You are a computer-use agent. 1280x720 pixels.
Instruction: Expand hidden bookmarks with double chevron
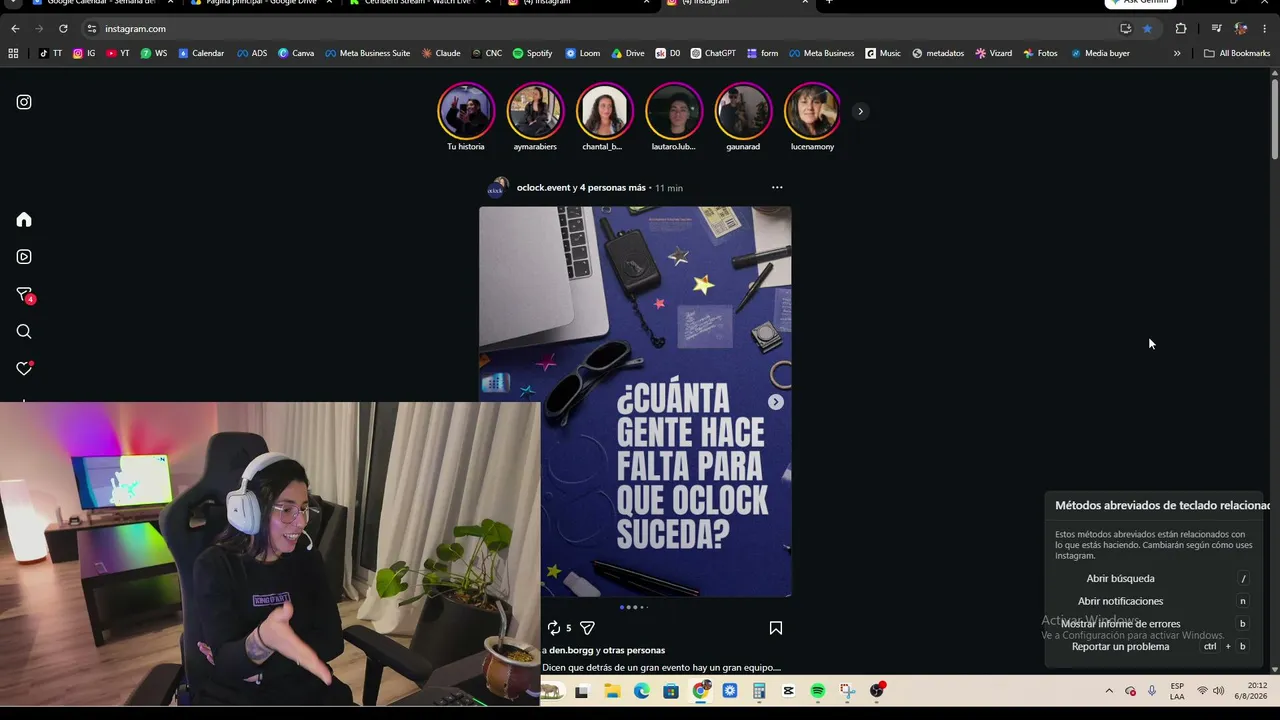tap(1177, 53)
